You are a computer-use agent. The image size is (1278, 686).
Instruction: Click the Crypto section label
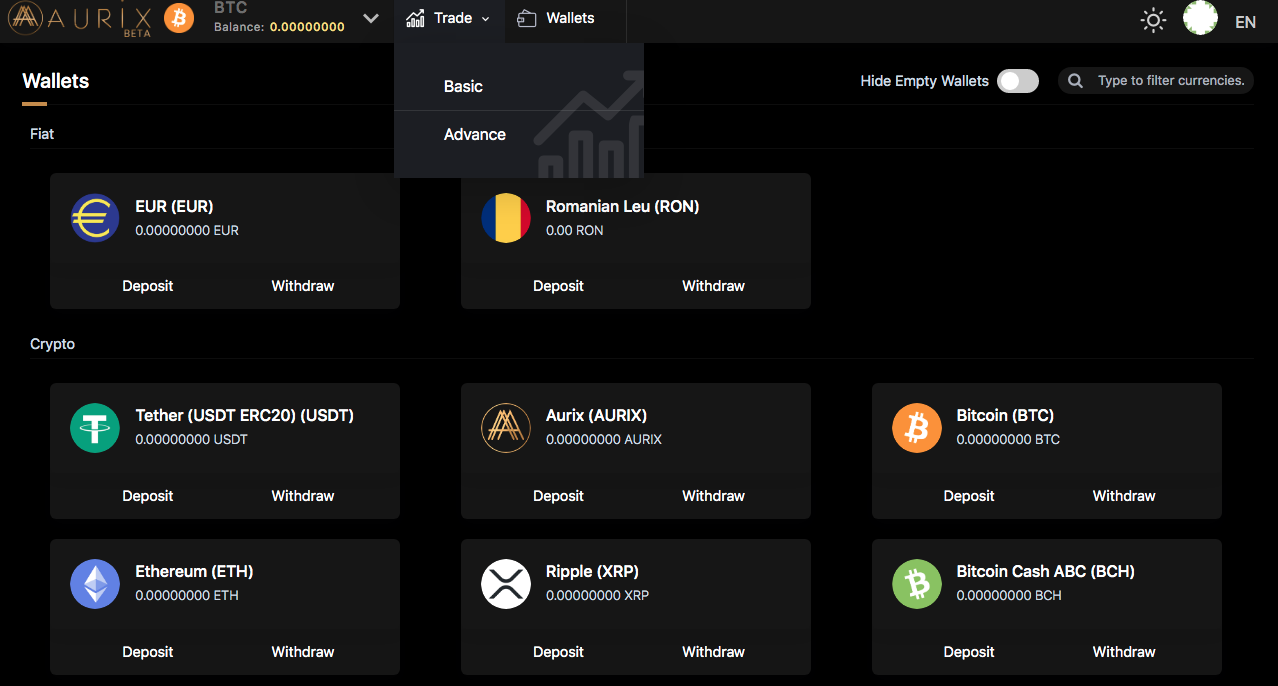[53, 344]
